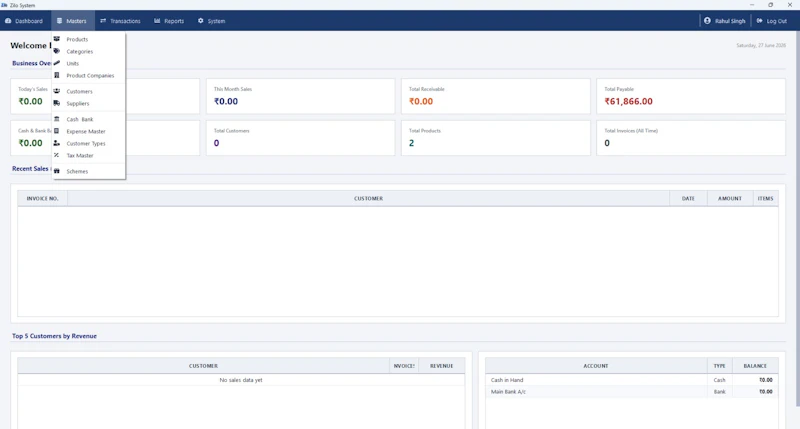Click the Units ruler icon
Viewport: 800px width, 429px height.
57,63
